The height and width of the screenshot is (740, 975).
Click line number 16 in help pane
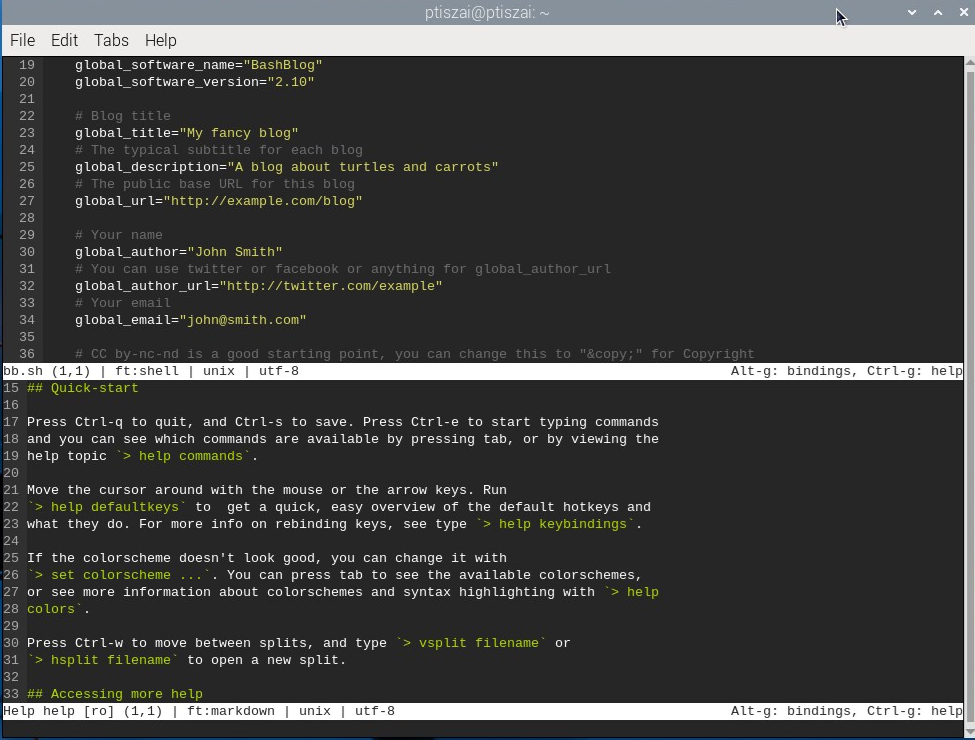pos(11,405)
